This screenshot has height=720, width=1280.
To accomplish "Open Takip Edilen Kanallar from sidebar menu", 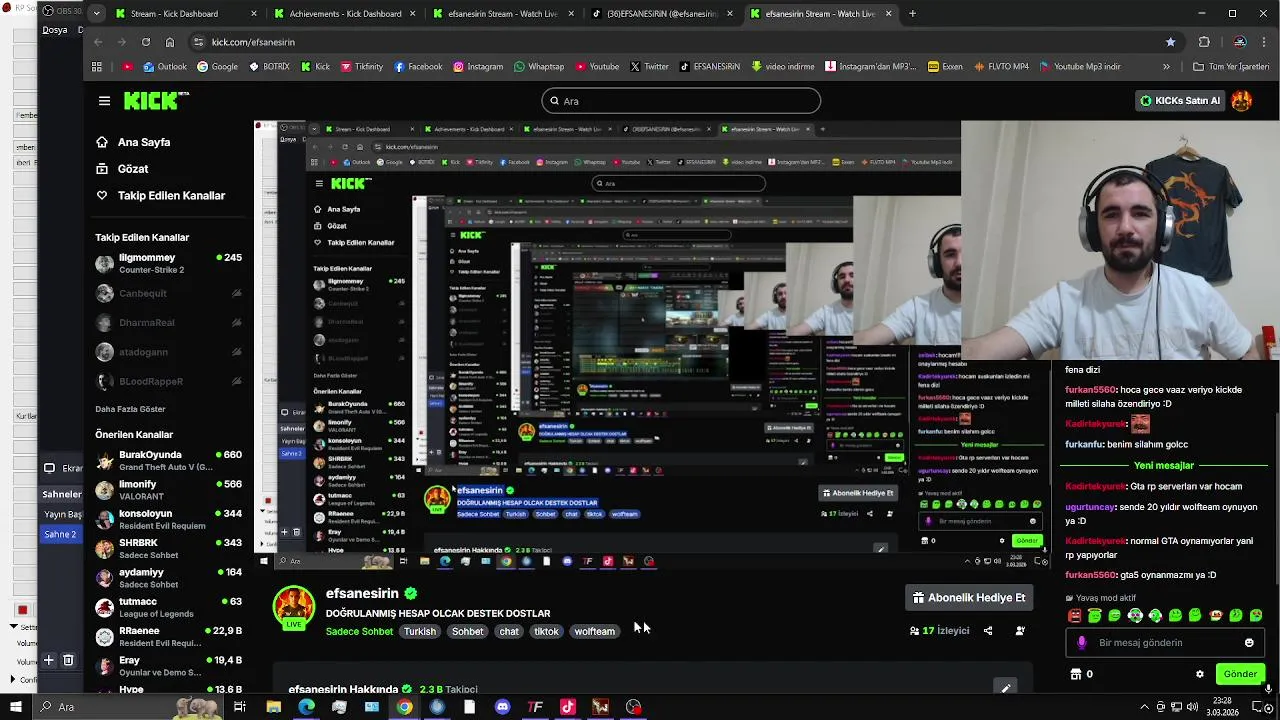I will coord(160,196).
